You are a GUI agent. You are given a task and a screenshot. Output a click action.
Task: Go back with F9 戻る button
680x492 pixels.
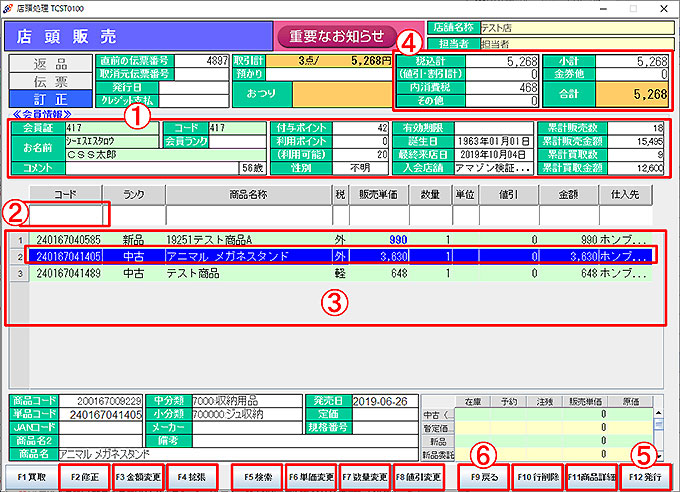(x=483, y=478)
